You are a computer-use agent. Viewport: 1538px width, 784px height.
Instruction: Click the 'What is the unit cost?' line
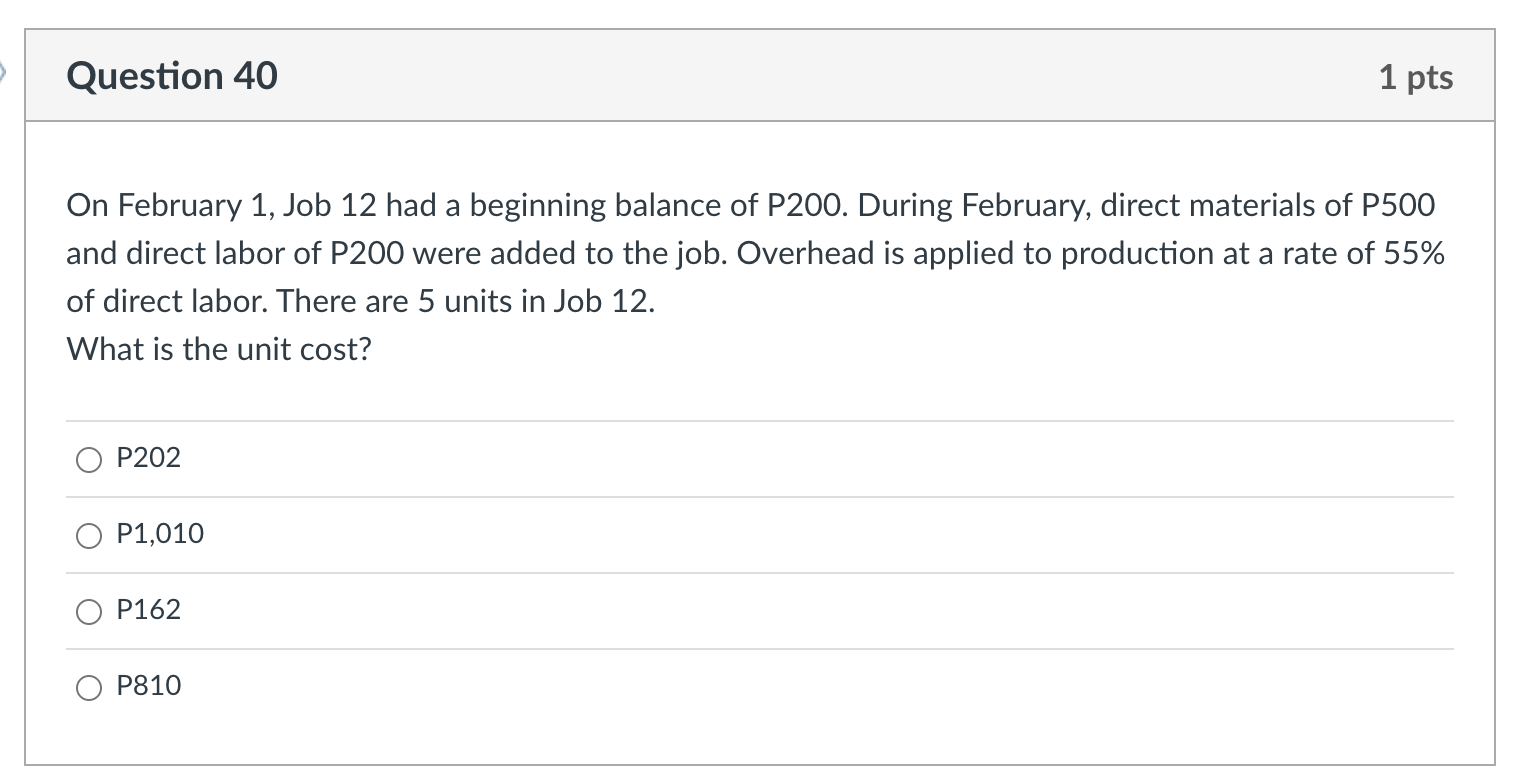coord(218,349)
